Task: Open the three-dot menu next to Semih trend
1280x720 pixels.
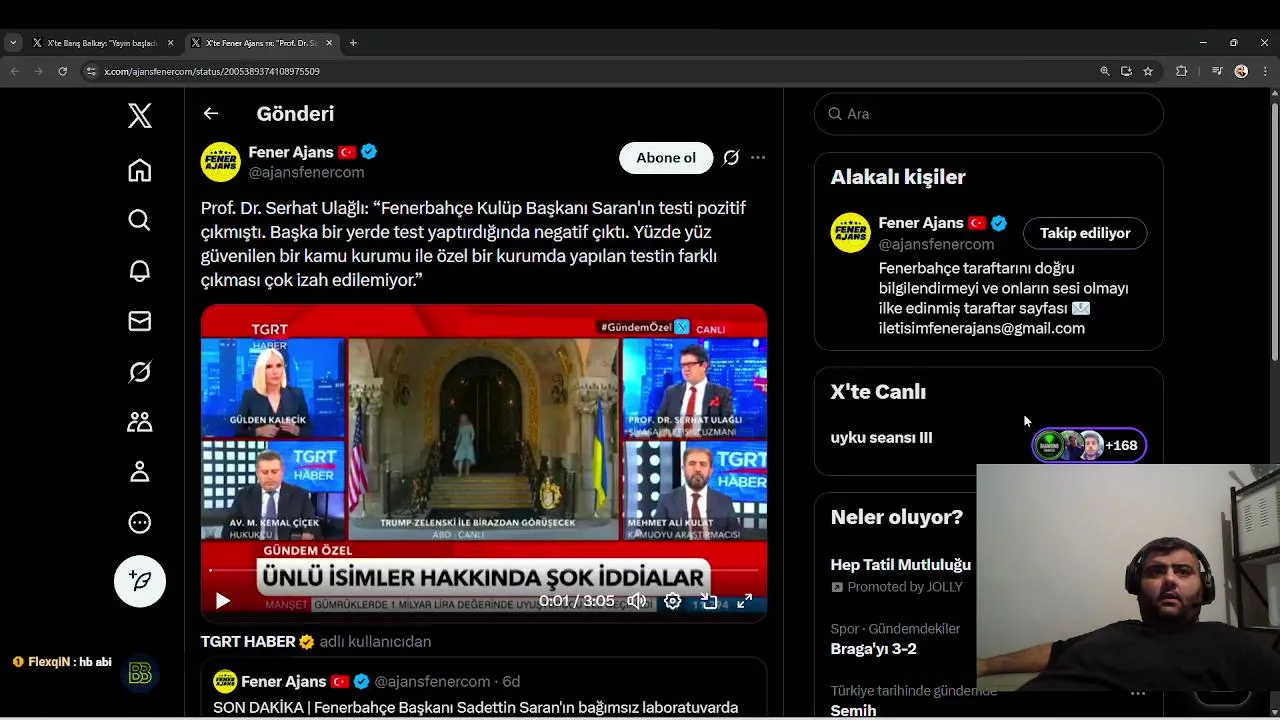Action: pos(1137,693)
